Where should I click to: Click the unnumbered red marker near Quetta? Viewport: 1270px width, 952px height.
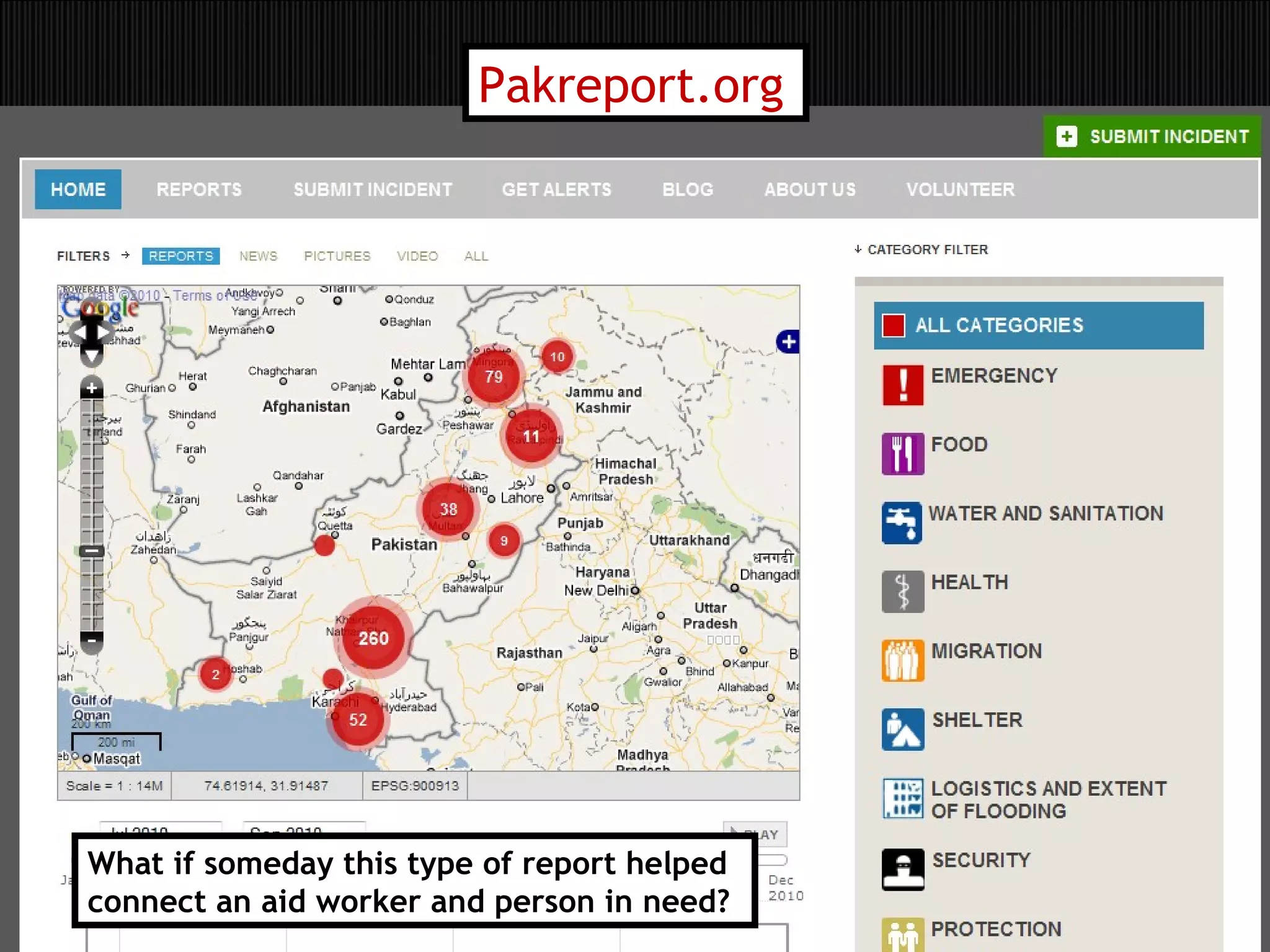(x=324, y=545)
